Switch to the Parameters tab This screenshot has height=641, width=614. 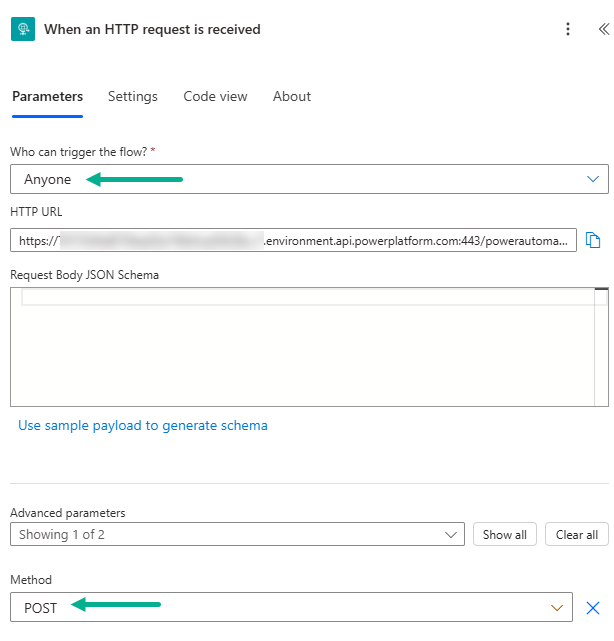pyautogui.click(x=47, y=97)
